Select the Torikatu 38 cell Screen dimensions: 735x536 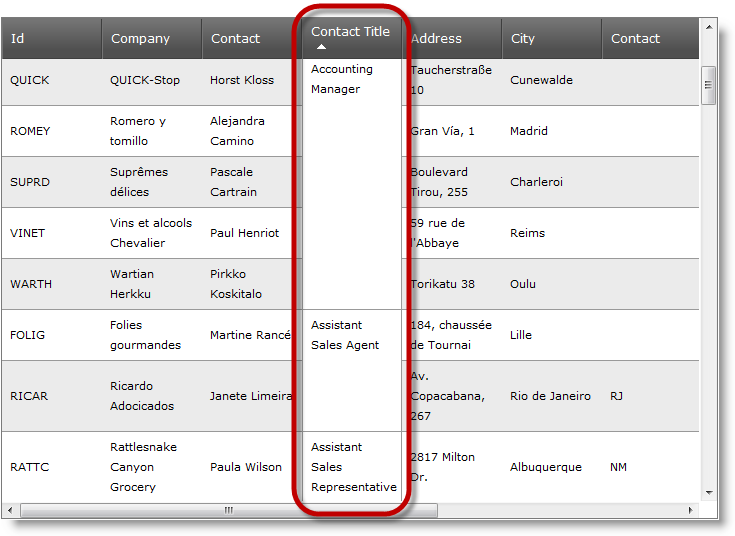point(452,284)
